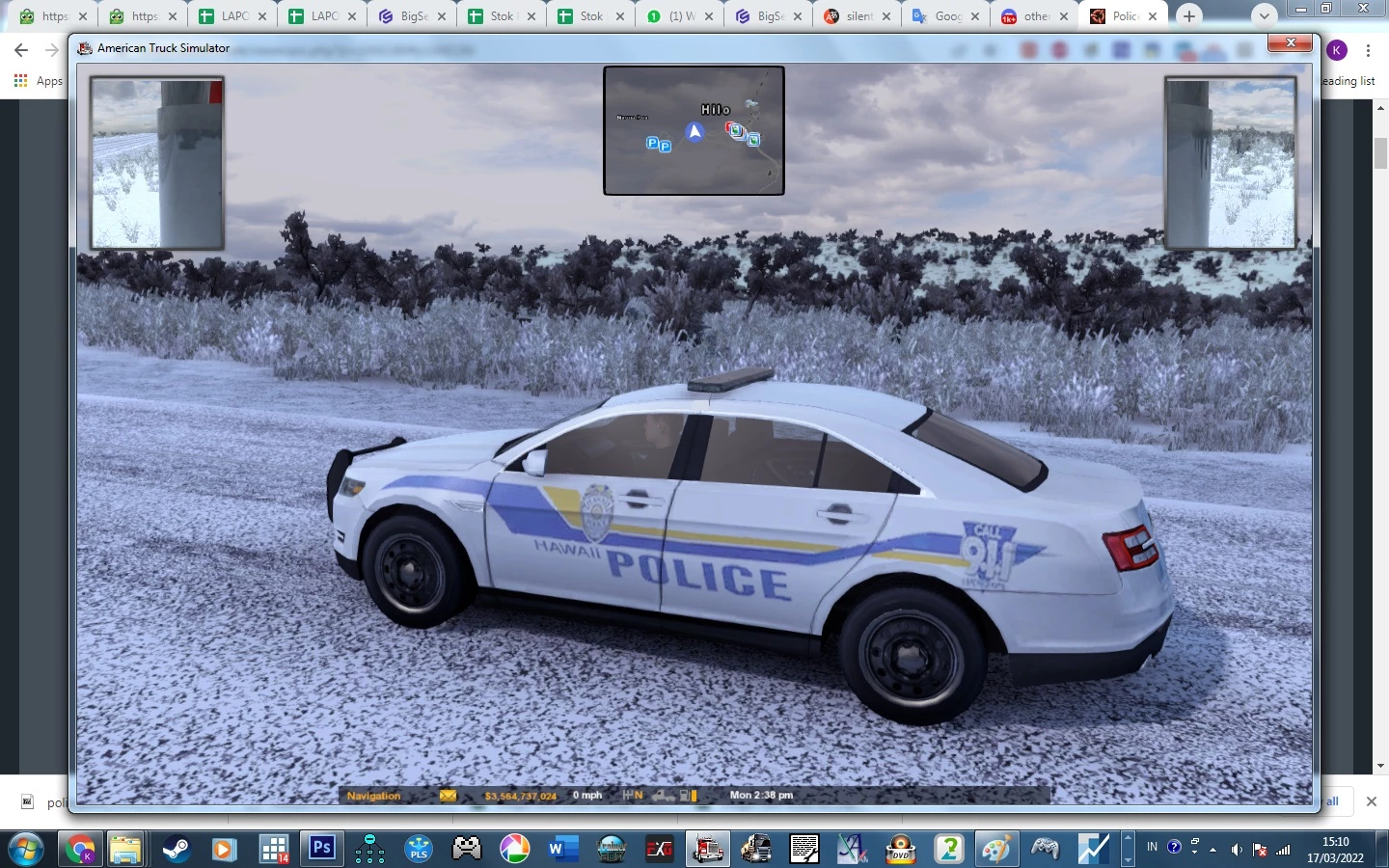The height and width of the screenshot is (868, 1389).
Task: Open Excel from the taskbar
Action: point(659,850)
